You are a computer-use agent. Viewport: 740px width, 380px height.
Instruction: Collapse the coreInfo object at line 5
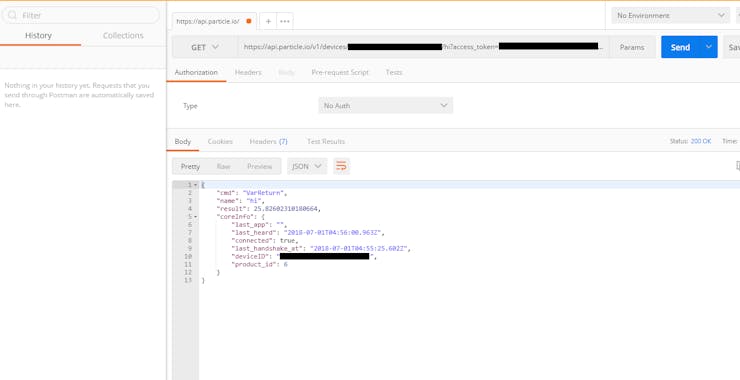[x=195, y=217]
